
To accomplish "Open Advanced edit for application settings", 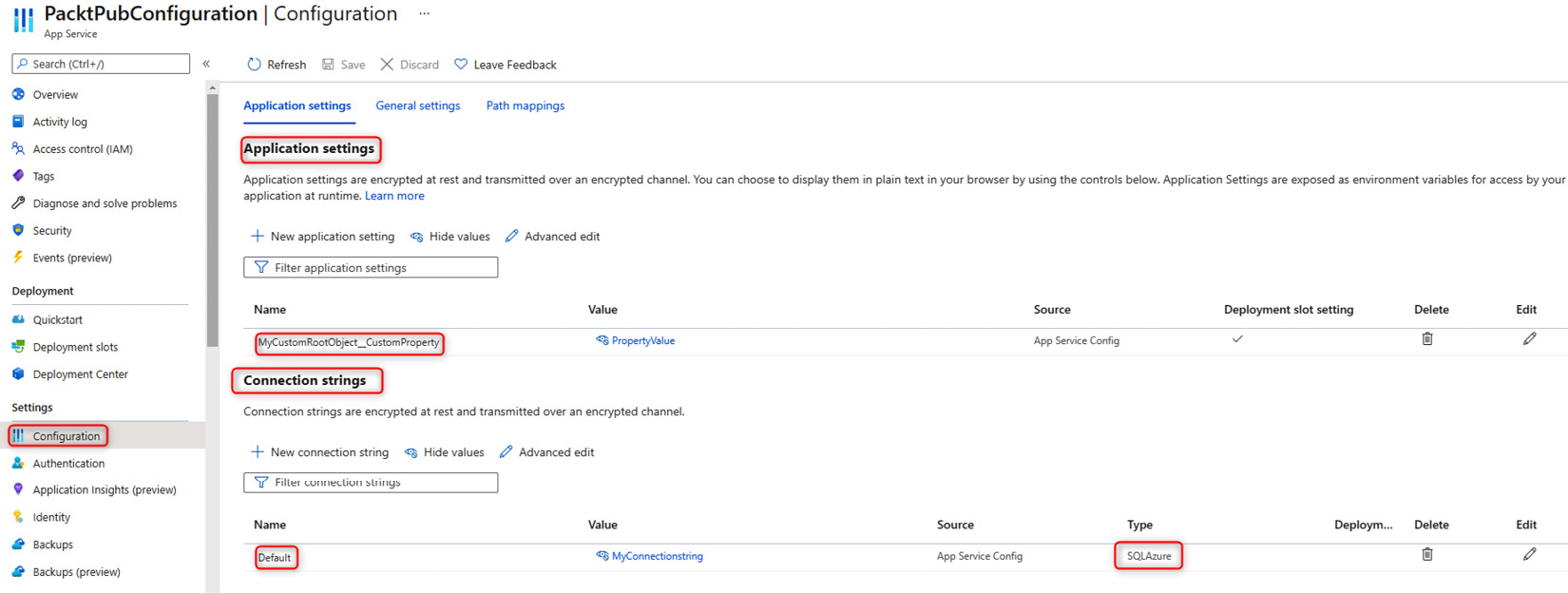I will coord(553,237).
